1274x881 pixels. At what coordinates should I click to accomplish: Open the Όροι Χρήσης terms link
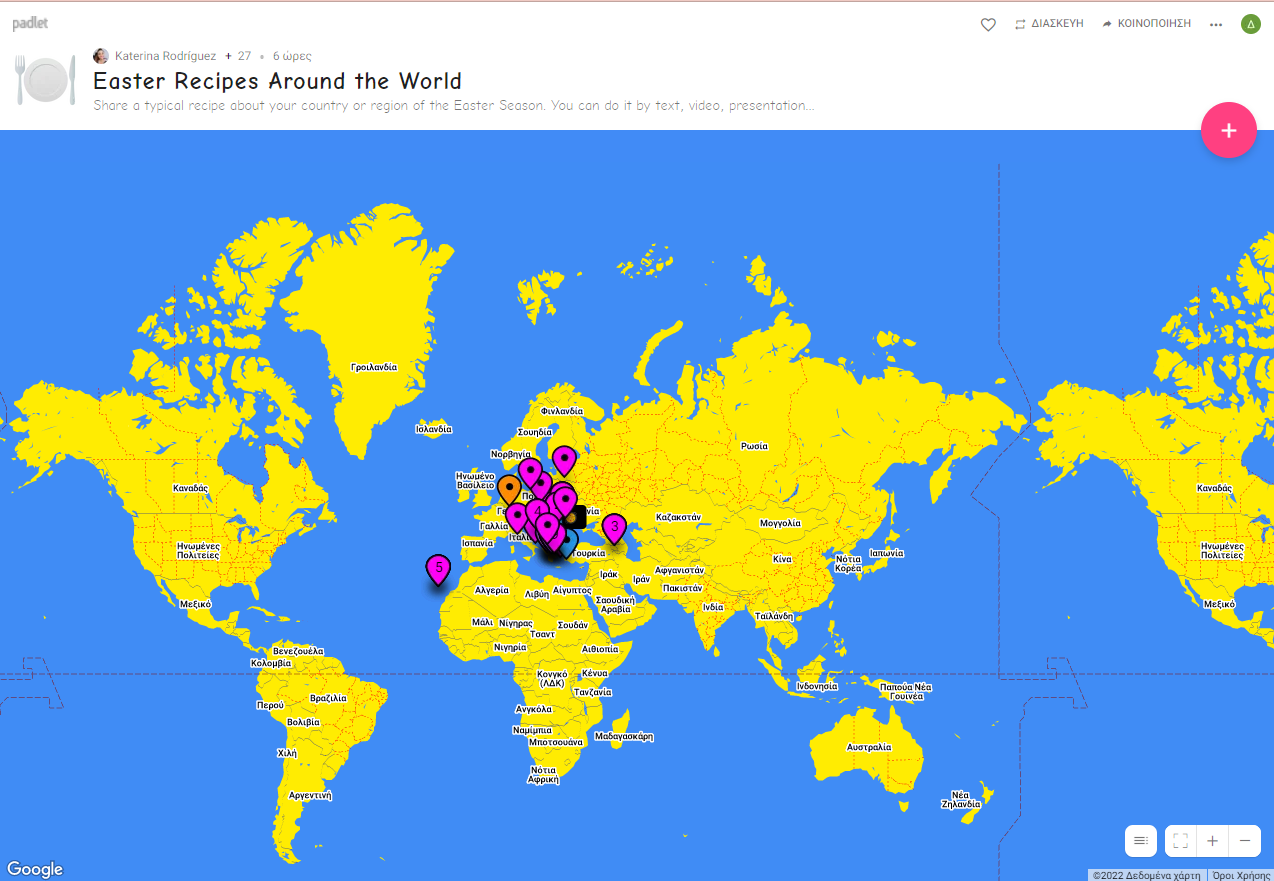tap(1240, 875)
